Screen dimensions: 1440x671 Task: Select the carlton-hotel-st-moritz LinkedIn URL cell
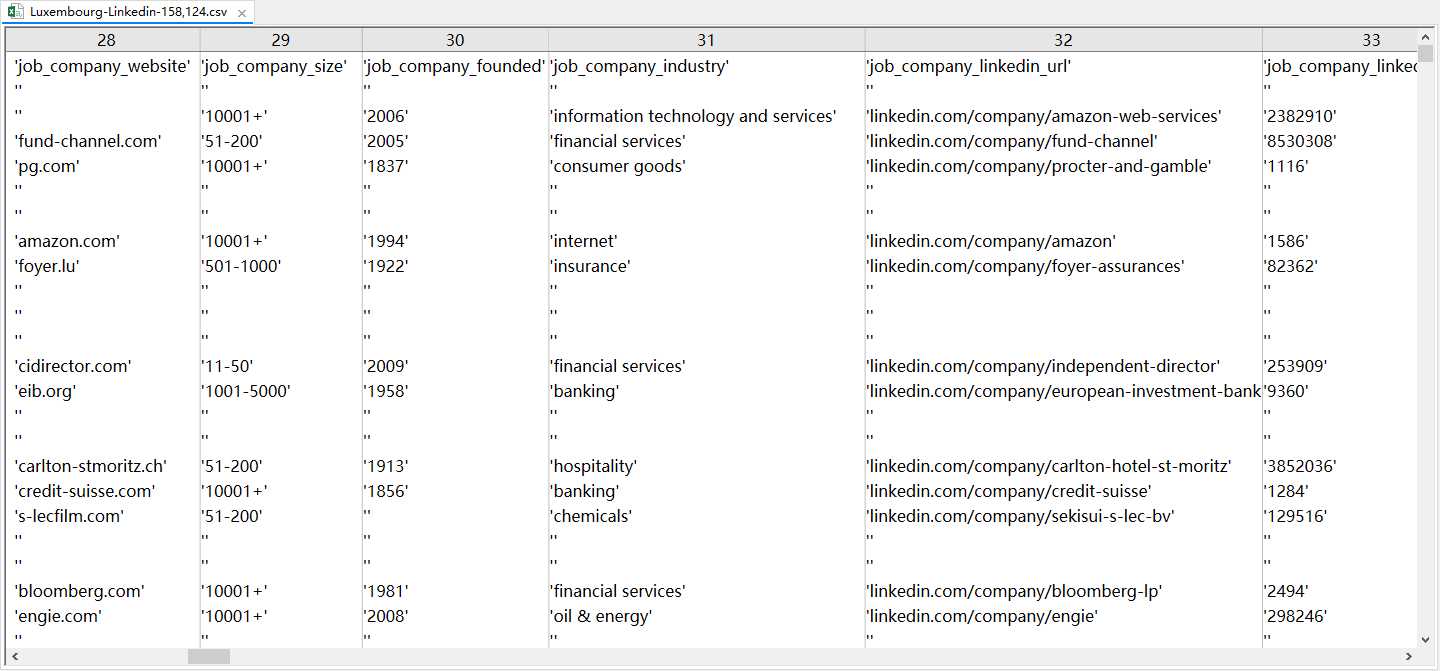pyautogui.click(x=1063, y=466)
